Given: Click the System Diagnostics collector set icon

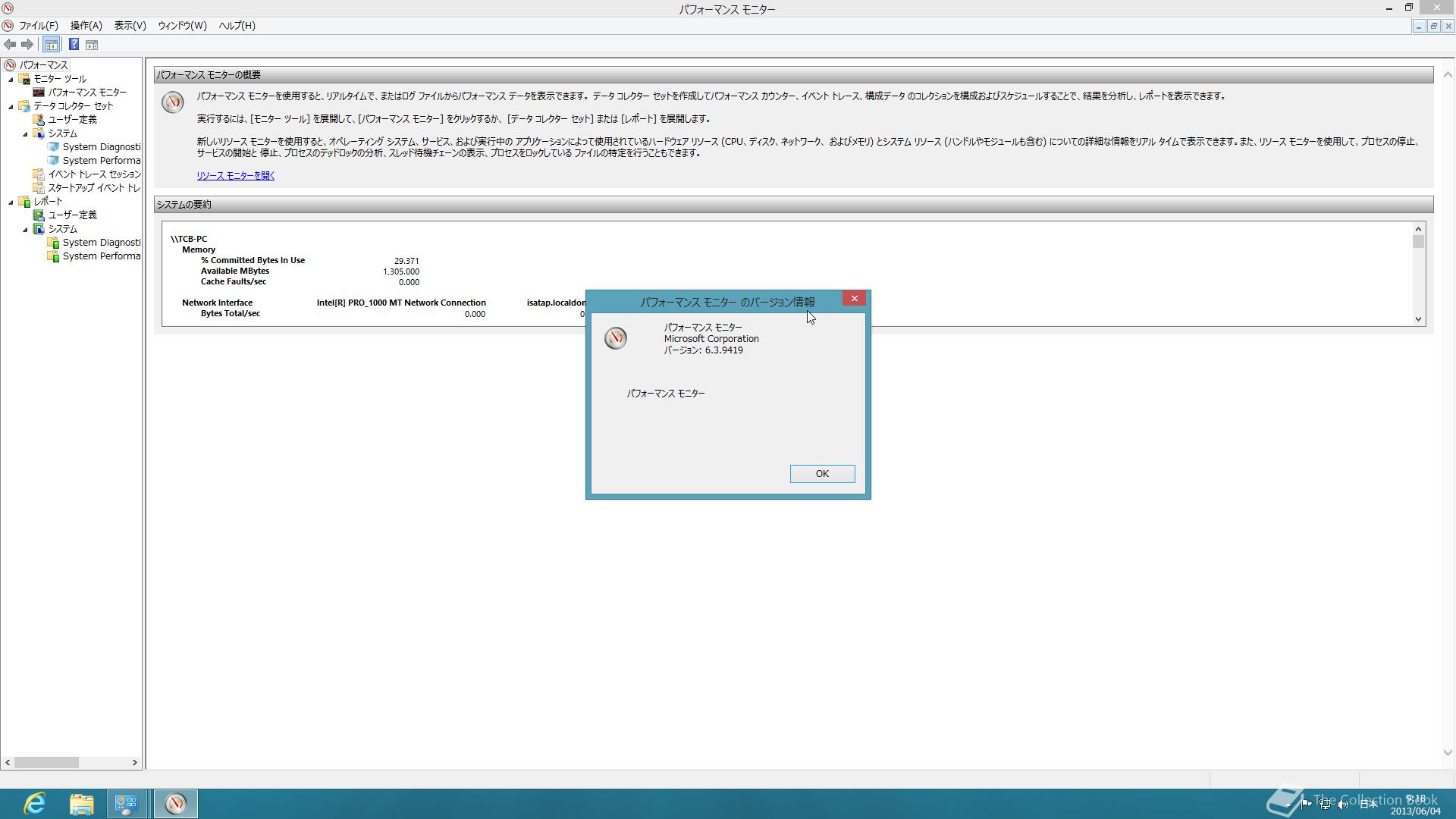Looking at the screenshot, I should 53,147.
